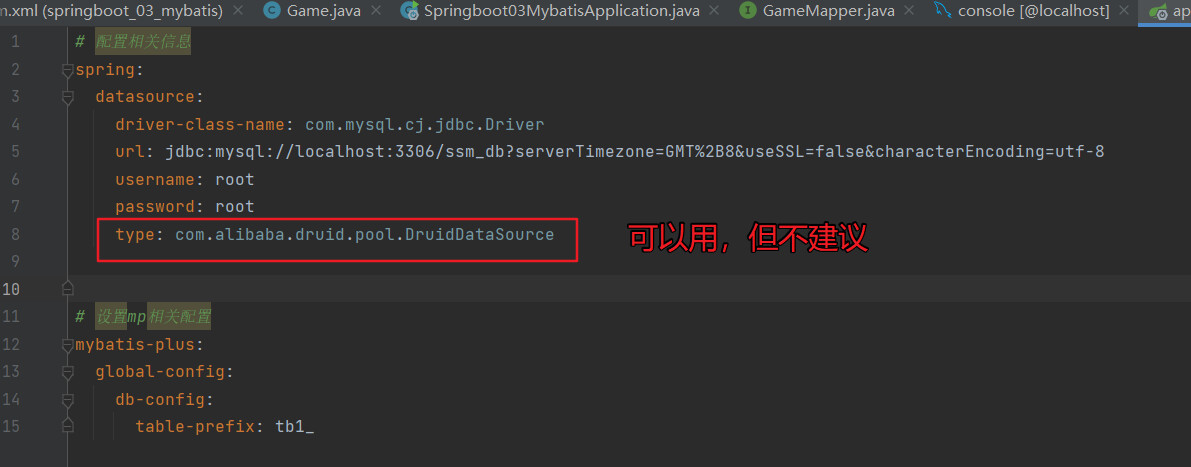Close the xml (springboot_03_mybatis) tab
Screen dimensions: 1191x467
(238, 11)
